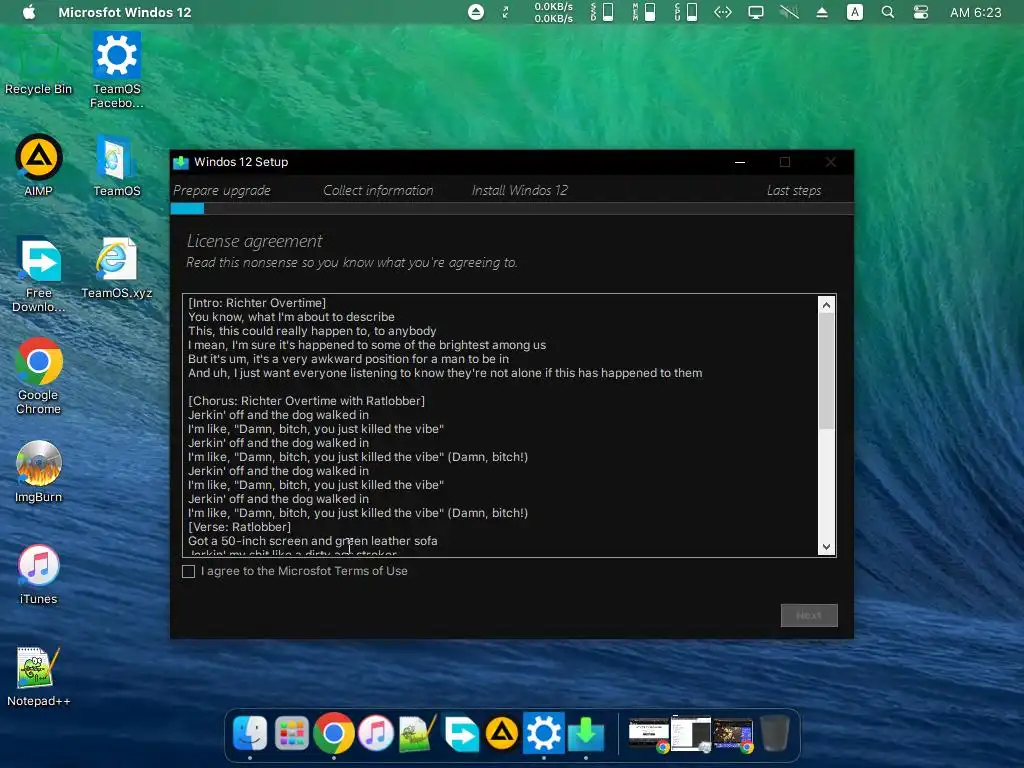Launch Google Chrome from the desktop
The height and width of the screenshot is (768, 1024).
39,376
